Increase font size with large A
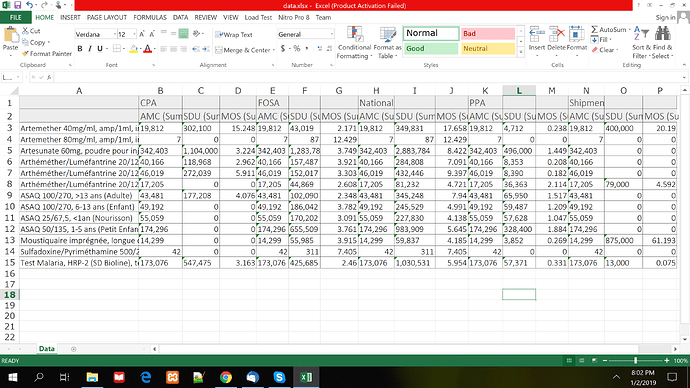 (x=142, y=34)
